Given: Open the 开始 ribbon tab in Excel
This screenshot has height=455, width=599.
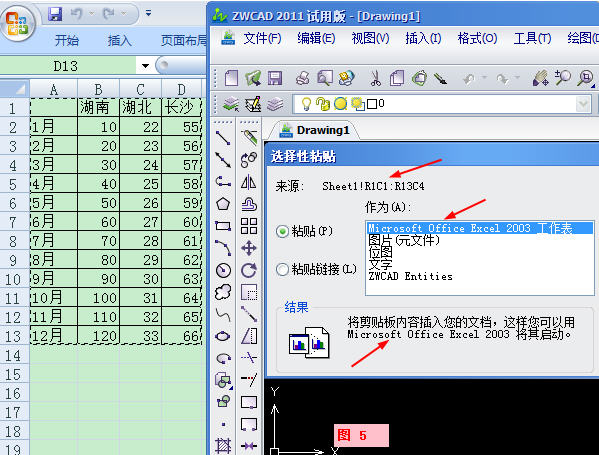Looking at the screenshot, I should (x=67, y=40).
